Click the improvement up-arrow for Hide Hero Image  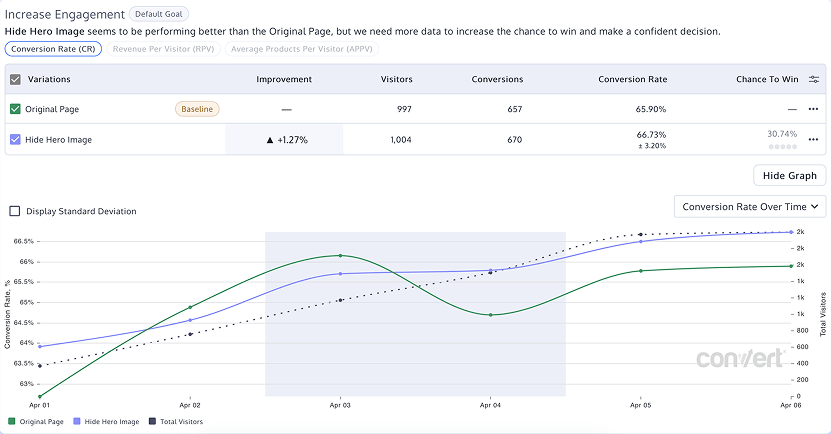270,140
